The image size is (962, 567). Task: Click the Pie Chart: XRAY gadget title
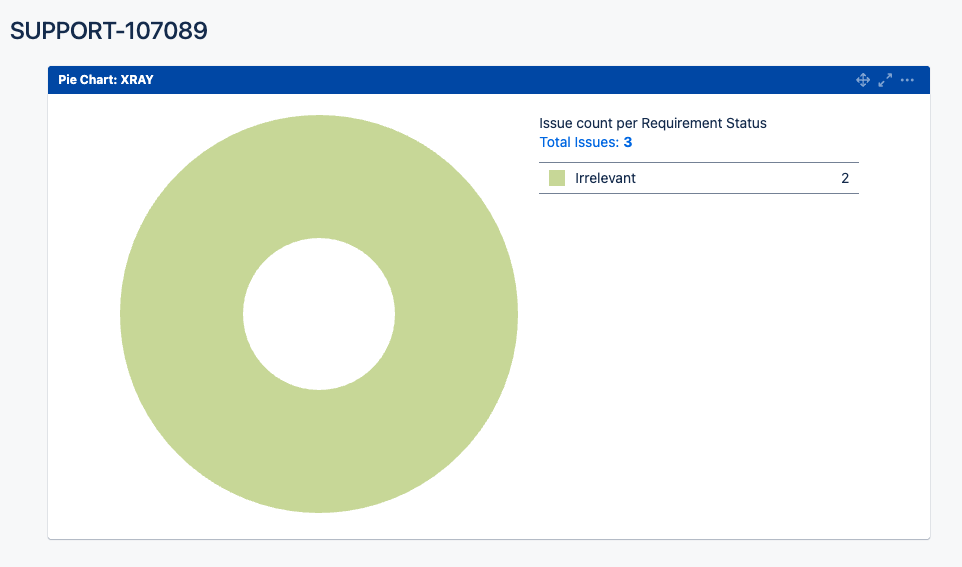click(x=105, y=80)
